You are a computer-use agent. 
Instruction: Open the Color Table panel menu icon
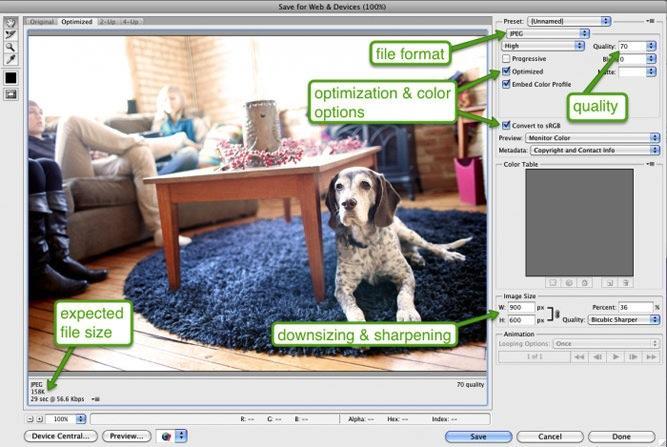[x=654, y=162]
